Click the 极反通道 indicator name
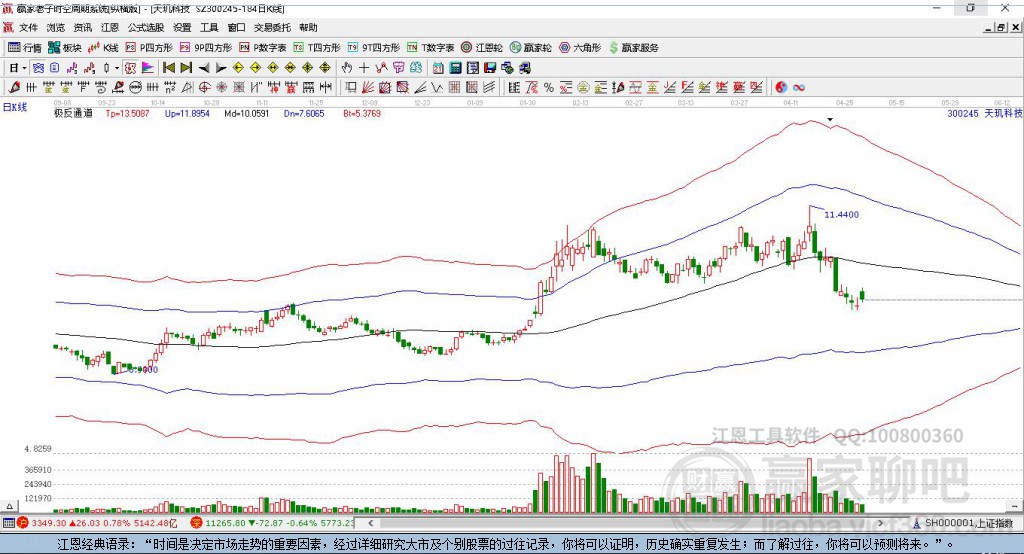 pos(73,114)
